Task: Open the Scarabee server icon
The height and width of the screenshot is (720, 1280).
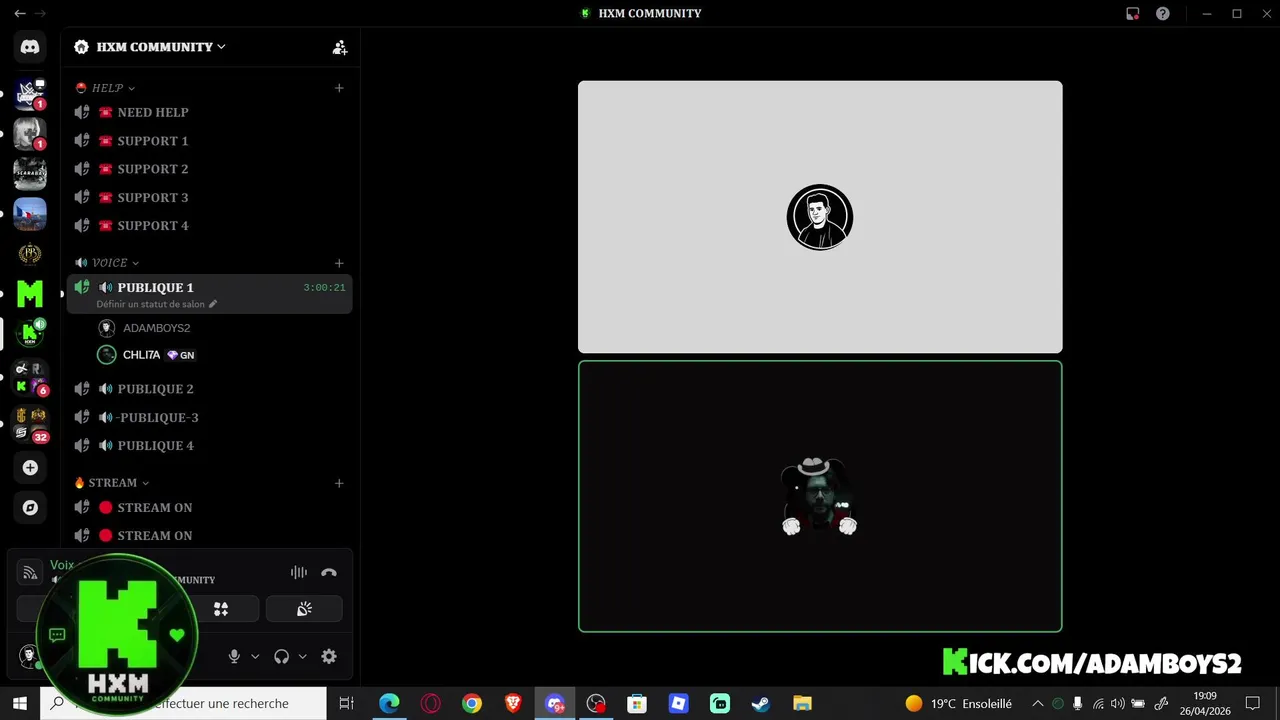Action: (x=30, y=173)
